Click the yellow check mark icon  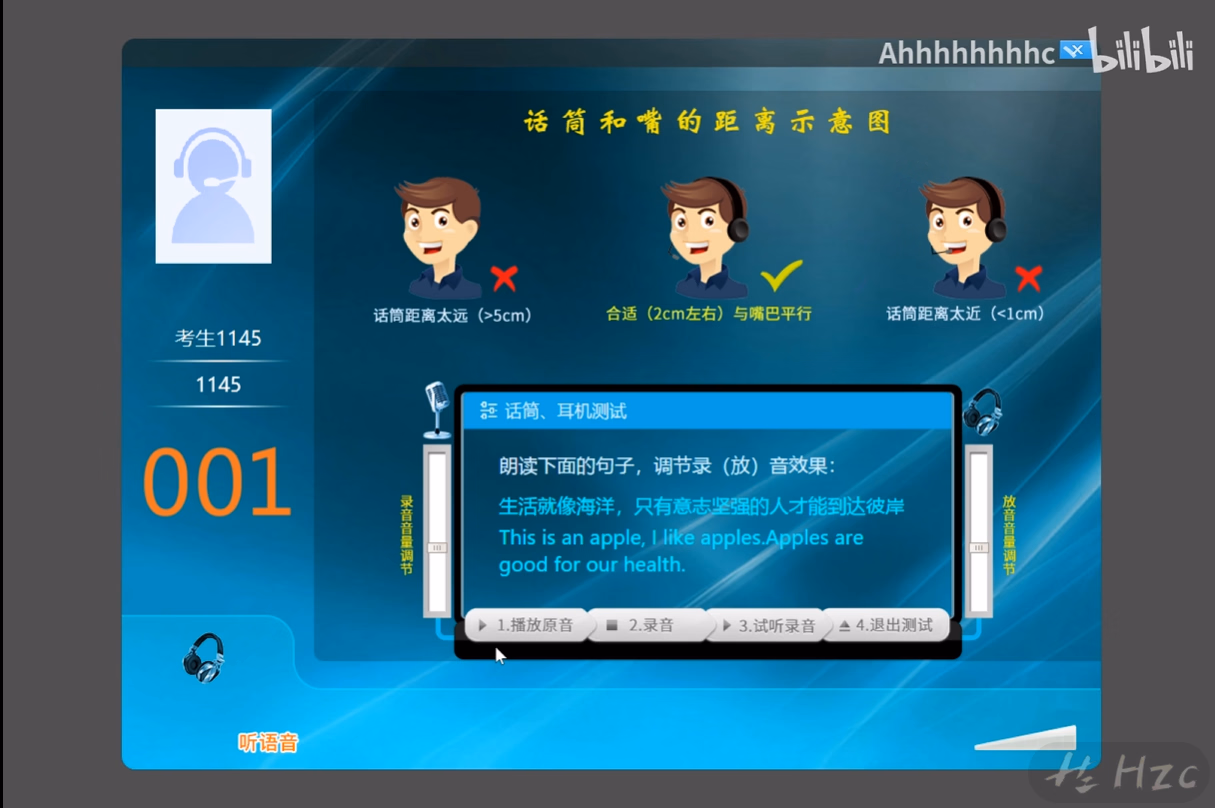pyautogui.click(x=781, y=275)
